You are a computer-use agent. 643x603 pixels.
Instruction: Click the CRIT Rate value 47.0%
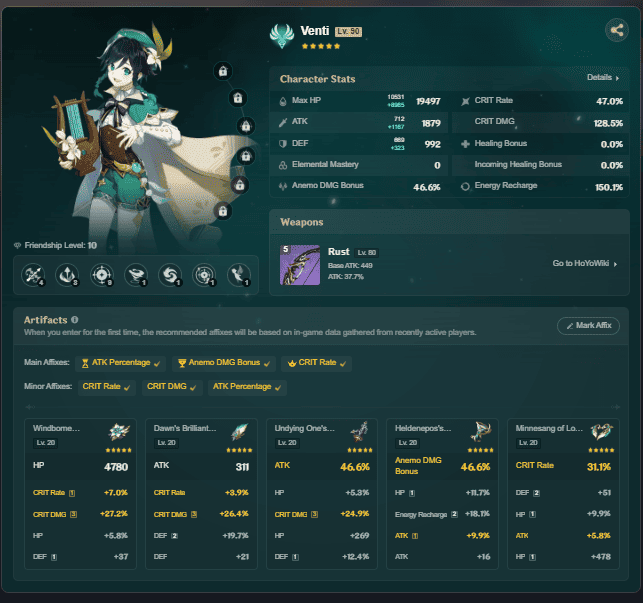[609, 101]
